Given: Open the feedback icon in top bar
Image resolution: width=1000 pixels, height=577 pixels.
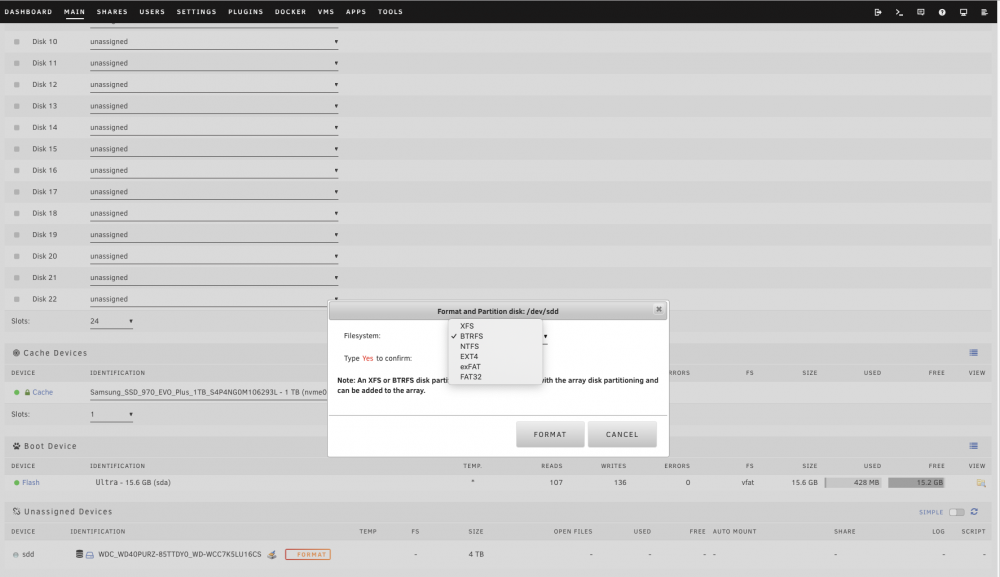Looking at the screenshot, I should [920, 12].
